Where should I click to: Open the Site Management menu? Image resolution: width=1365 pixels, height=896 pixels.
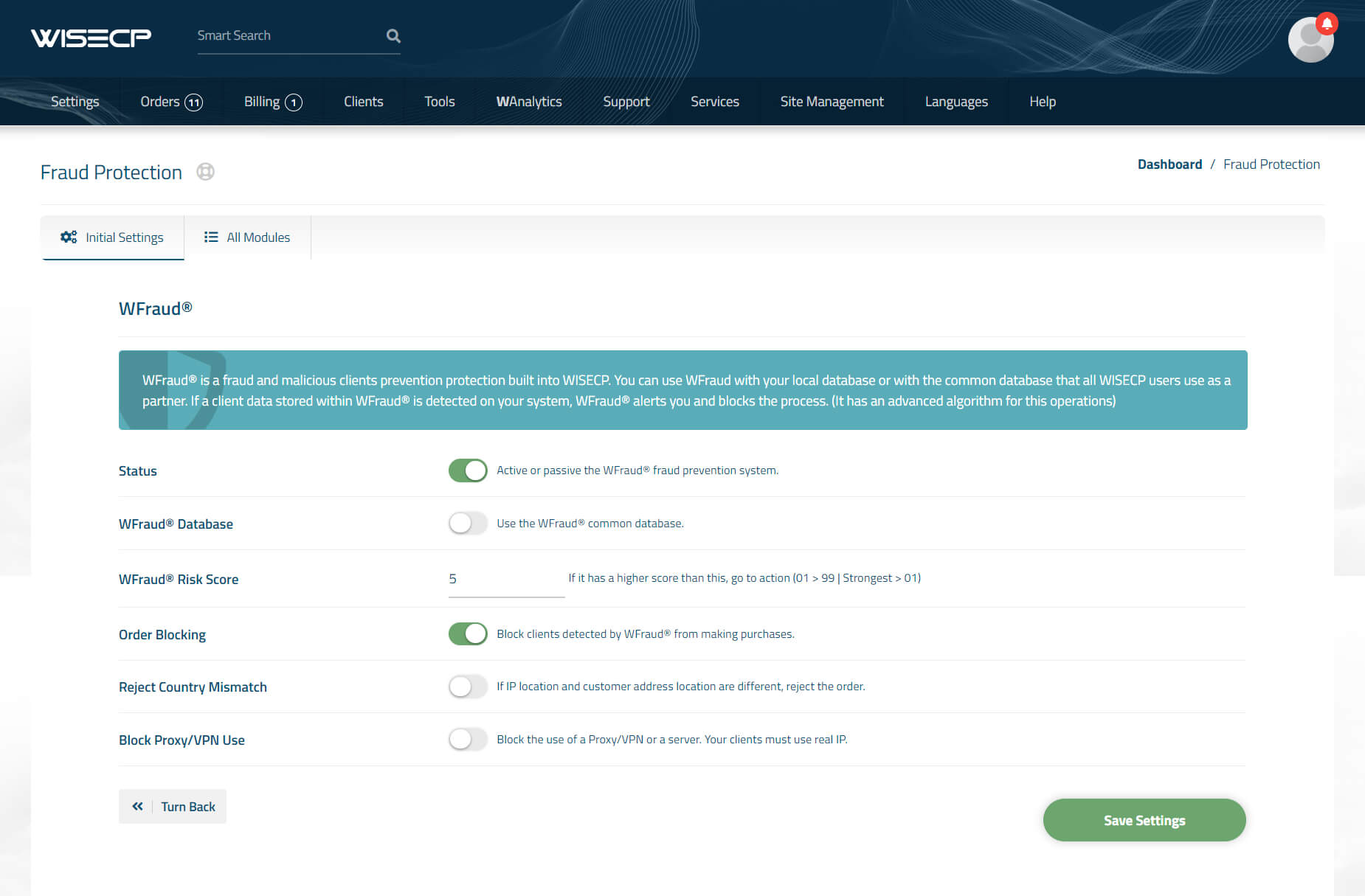[x=832, y=102]
